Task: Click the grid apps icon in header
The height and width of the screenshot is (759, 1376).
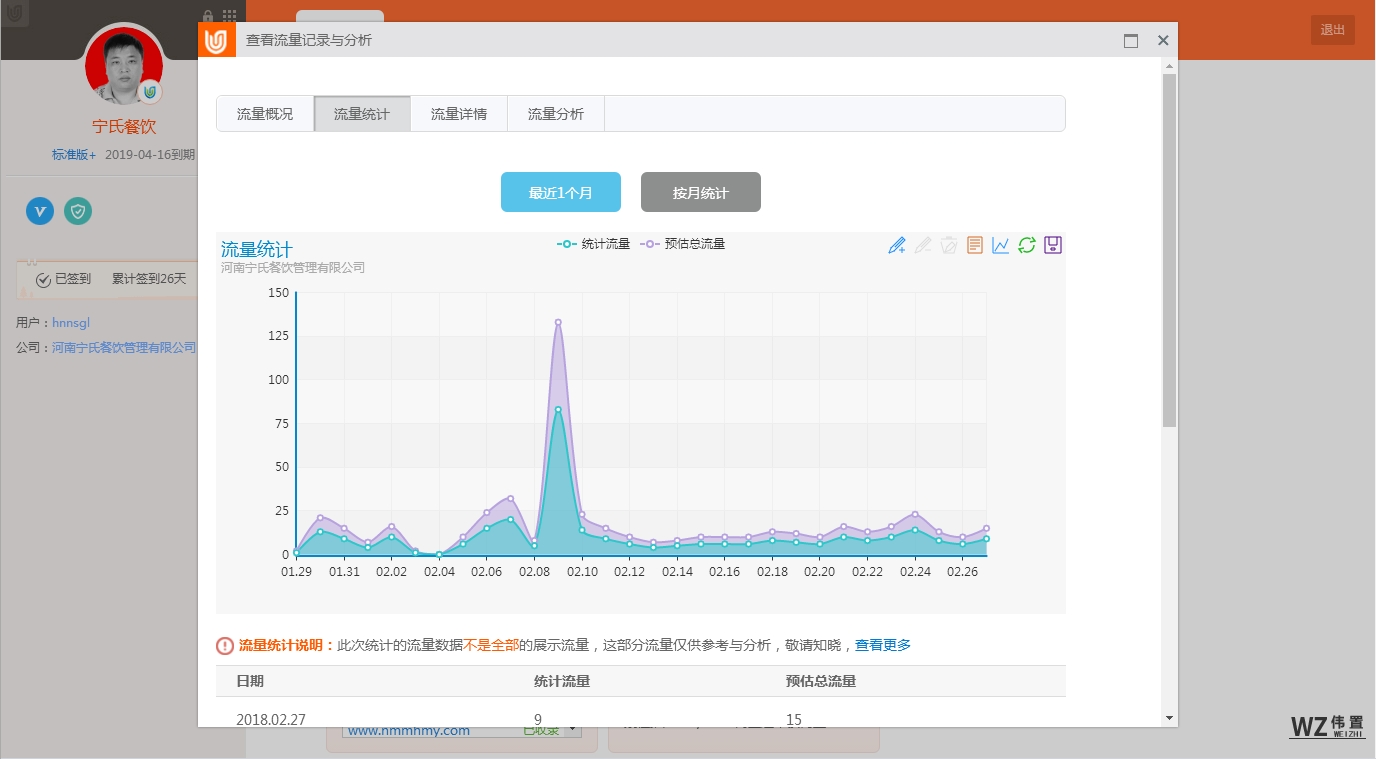Action: [x=230, y=17]
